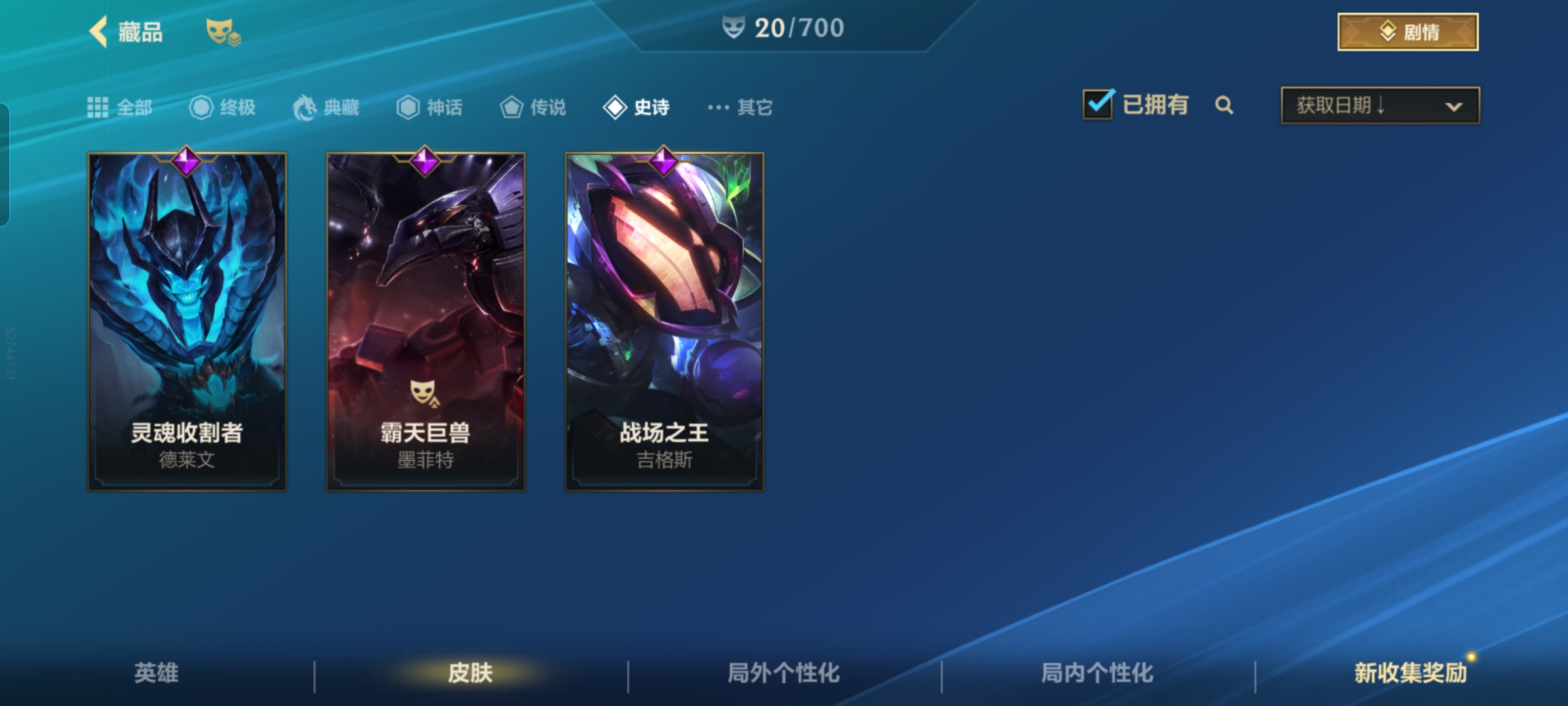Select the 终极 rarity filter
This screenshot has height=706, width=1568.
coord(222,107)
